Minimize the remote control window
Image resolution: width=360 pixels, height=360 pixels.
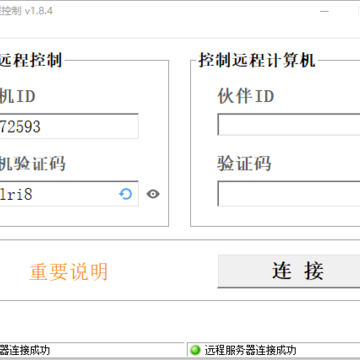click(x=324, y=11)
